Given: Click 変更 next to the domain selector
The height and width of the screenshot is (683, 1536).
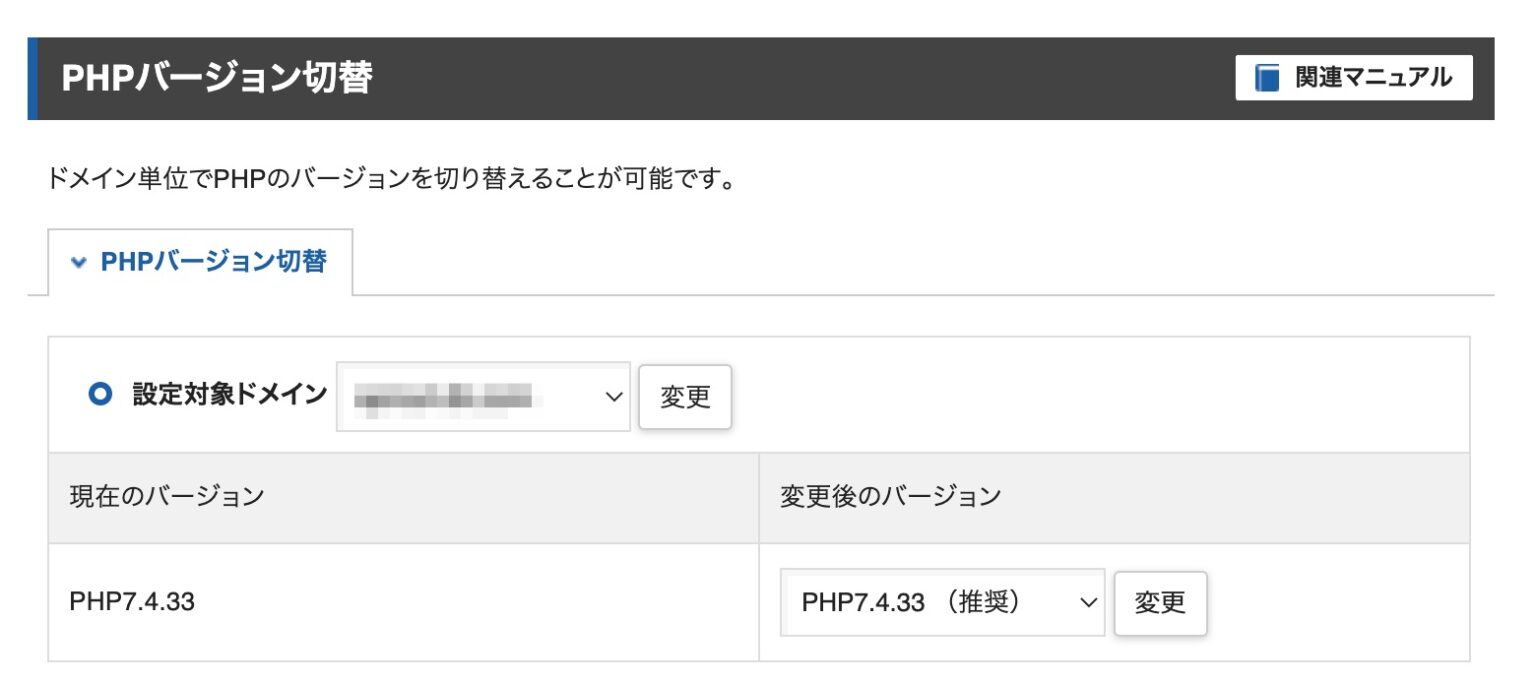Looking at the screenshot, I should [685, 396].
